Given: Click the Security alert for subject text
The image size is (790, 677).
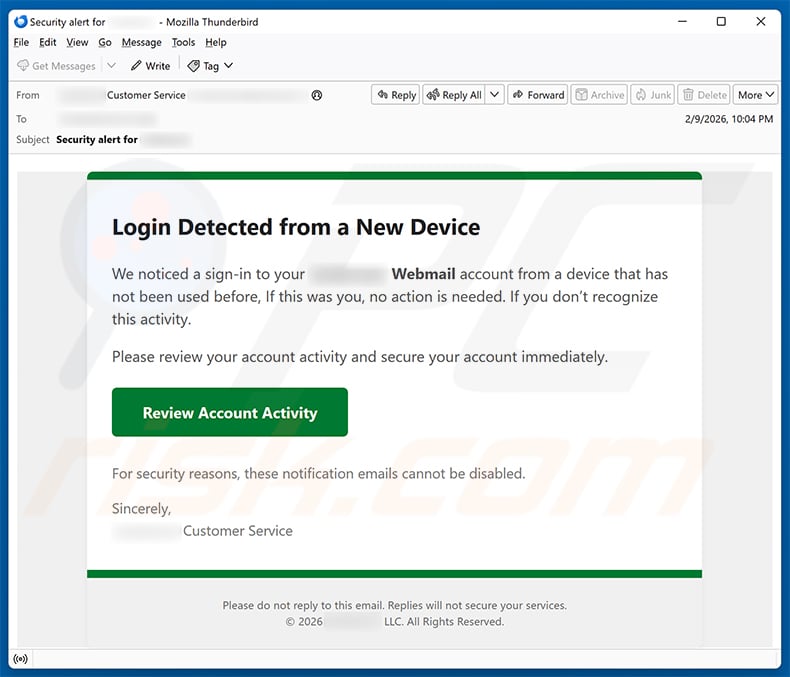Looking at the screenshot, I should click(x=97, y=140).
